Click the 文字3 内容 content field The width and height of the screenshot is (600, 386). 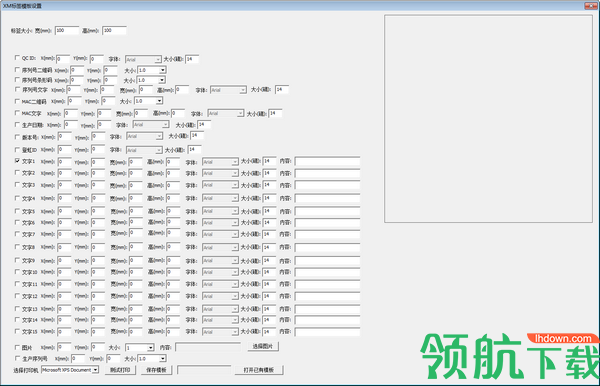(328, 185)
